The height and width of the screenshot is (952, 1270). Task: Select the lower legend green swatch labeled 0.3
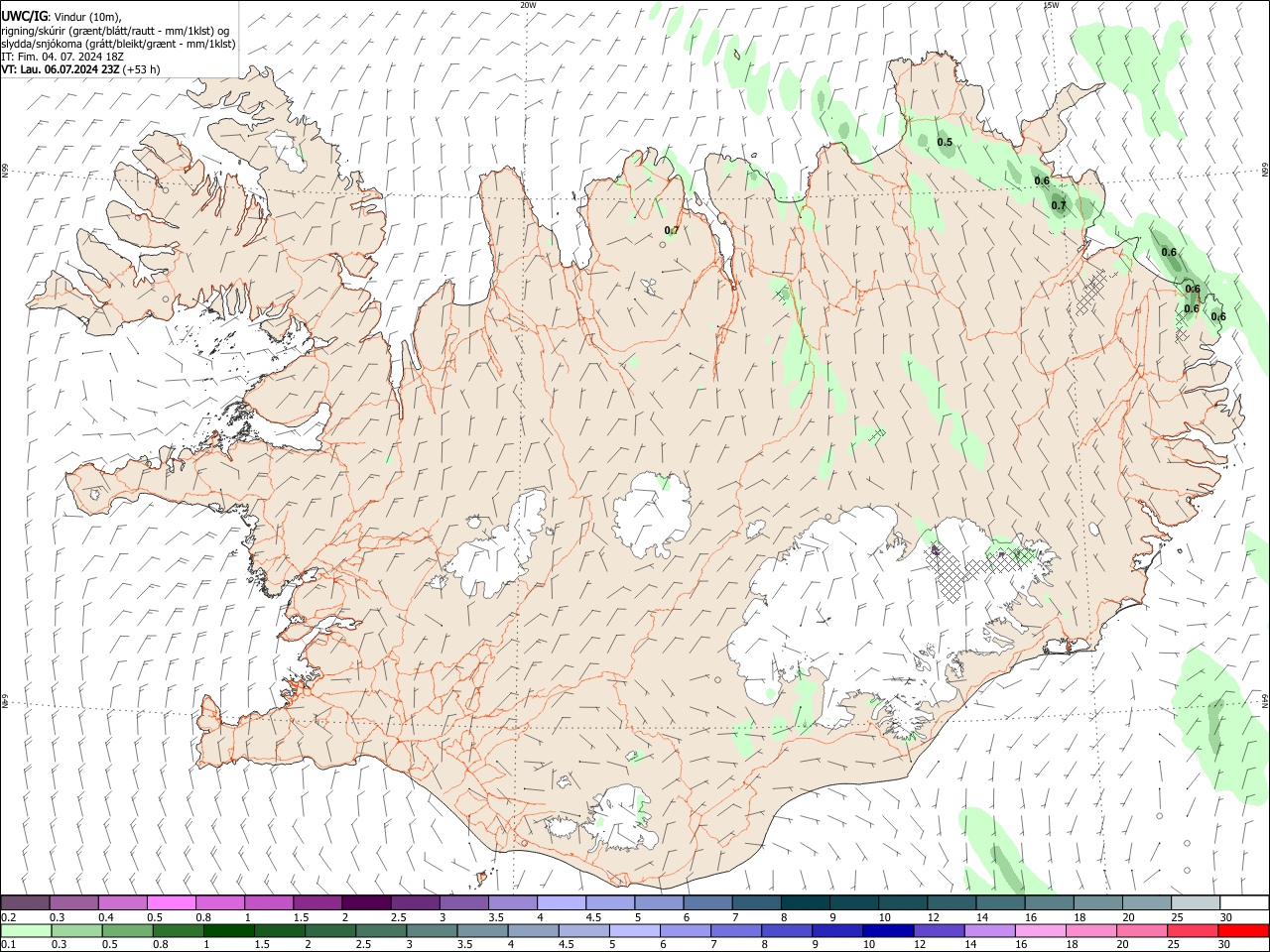tap(76, 931)
